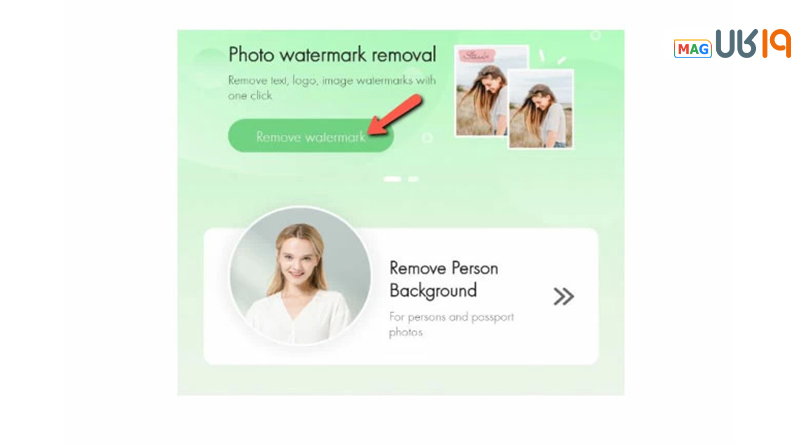800x444 pixels.
Task: Click the watermarked before photo sample
Action: [481, 91]
